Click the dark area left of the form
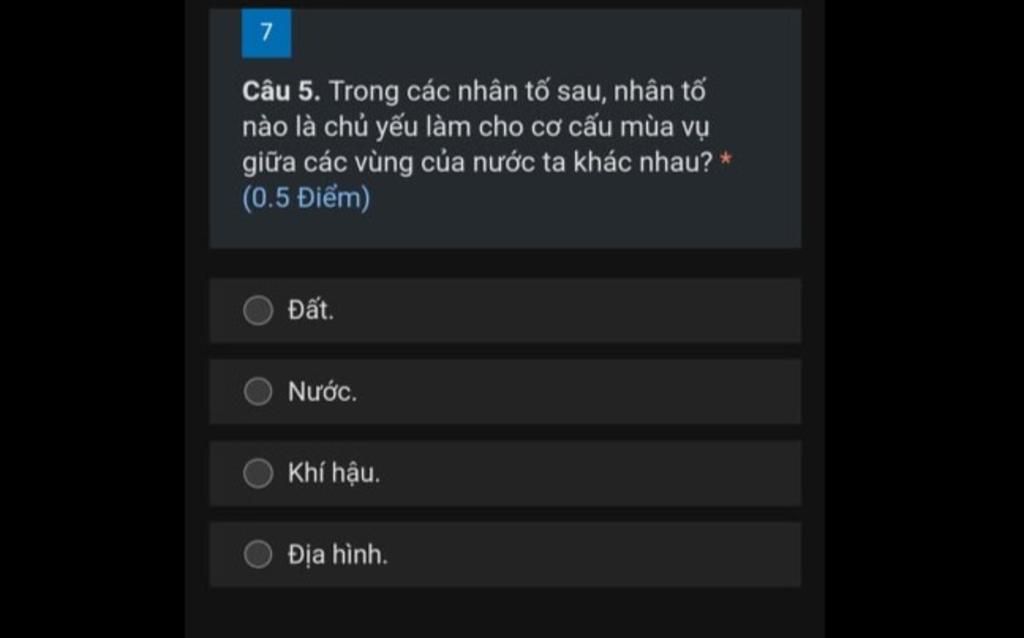 (90, 320)
